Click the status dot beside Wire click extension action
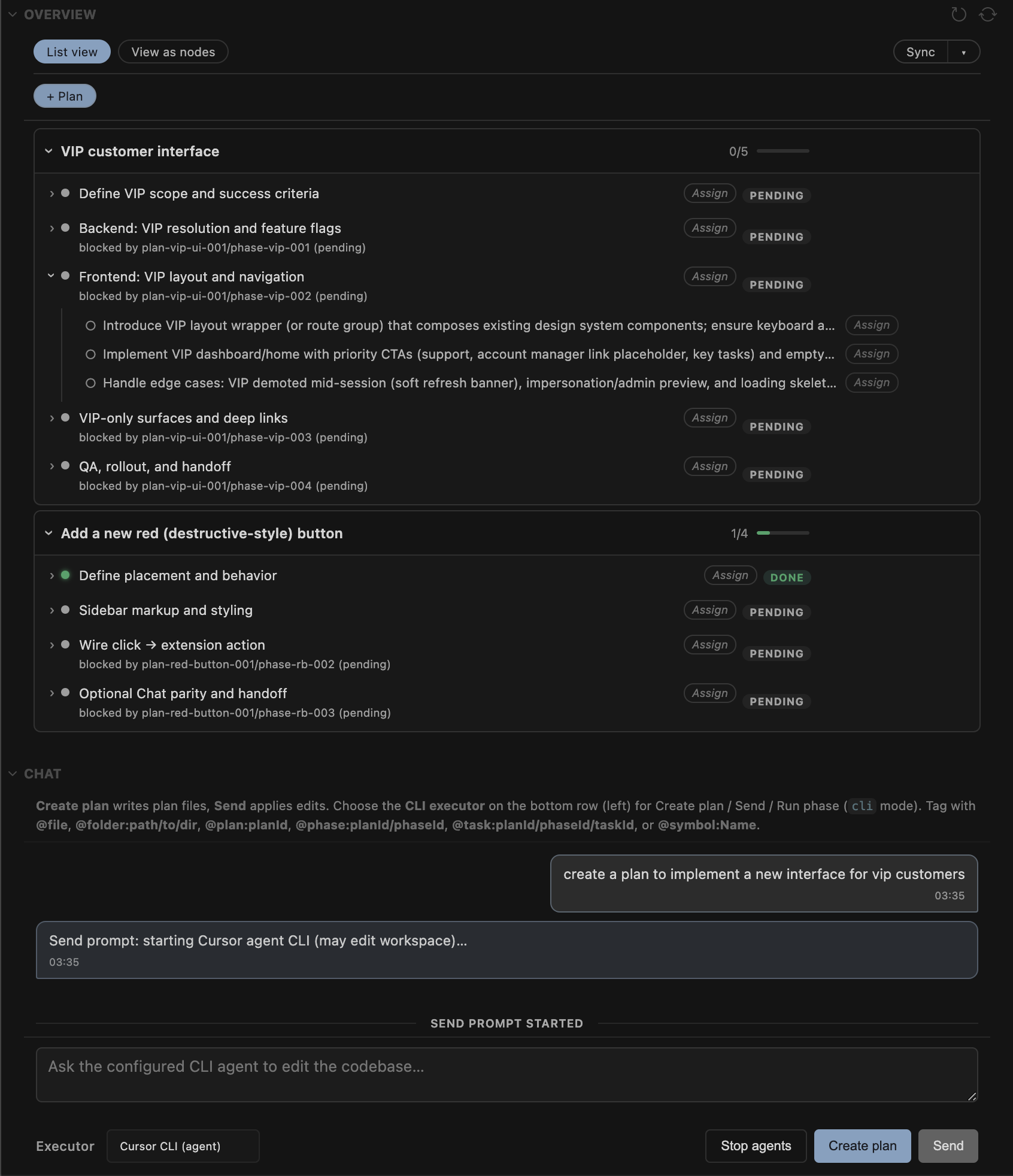 point(66,645)
